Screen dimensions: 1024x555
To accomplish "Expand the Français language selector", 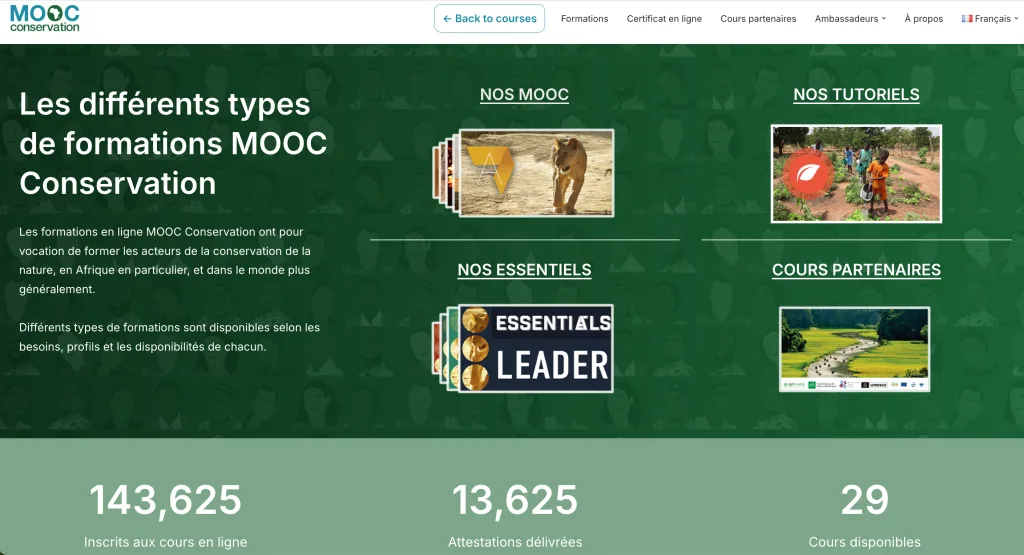I will point(989,19).
